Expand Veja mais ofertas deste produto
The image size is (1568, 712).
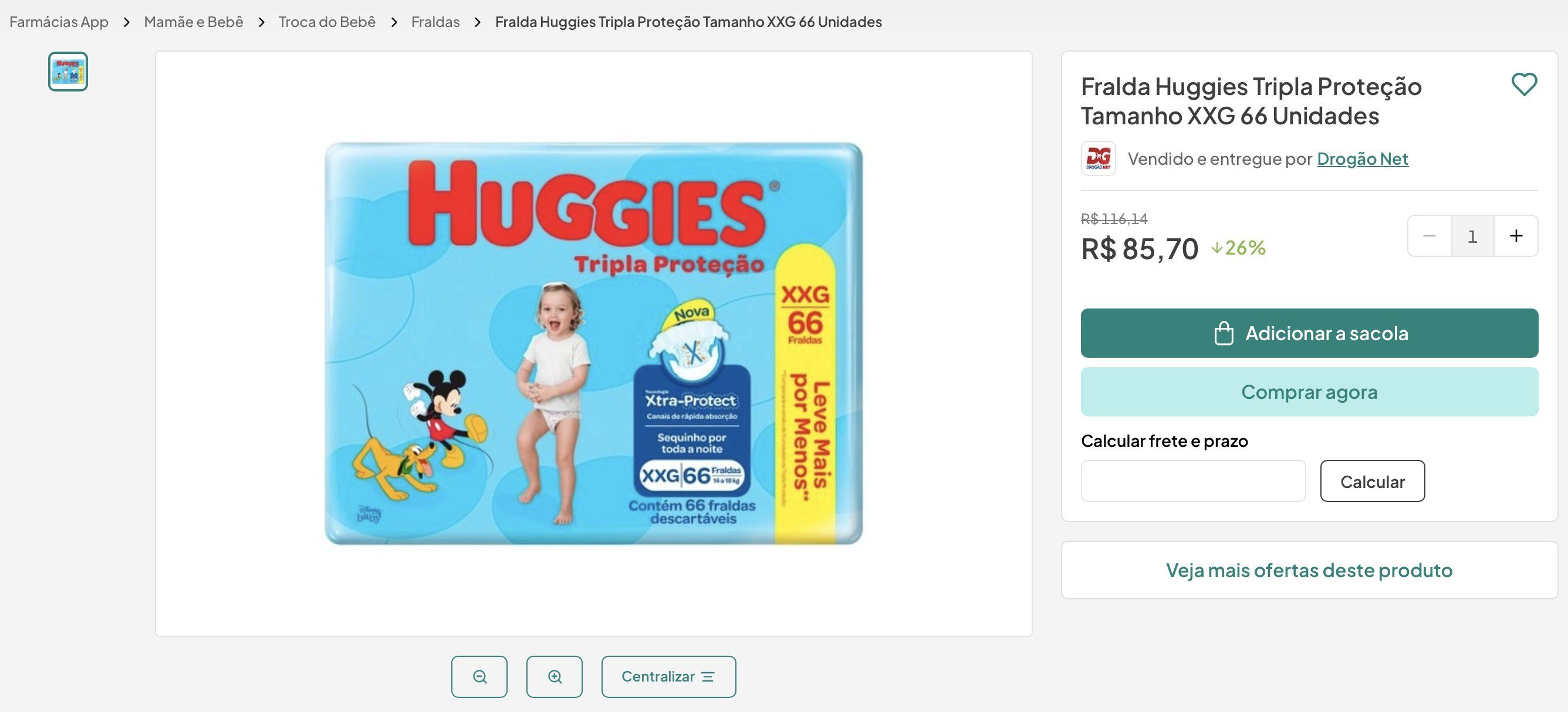click(1309, 570)
